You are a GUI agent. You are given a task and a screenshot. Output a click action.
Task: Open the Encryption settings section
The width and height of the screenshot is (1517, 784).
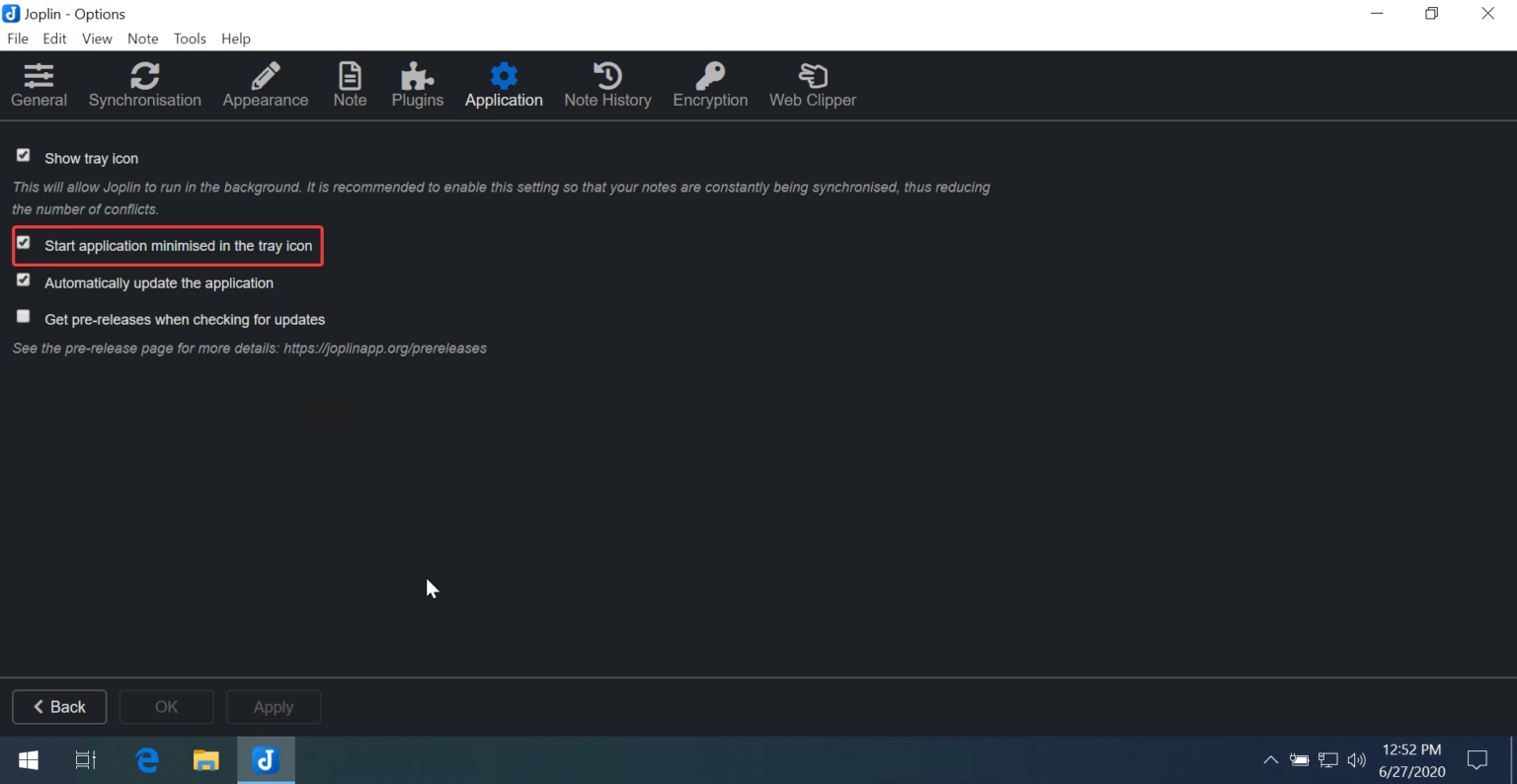(x=710, y=85)
